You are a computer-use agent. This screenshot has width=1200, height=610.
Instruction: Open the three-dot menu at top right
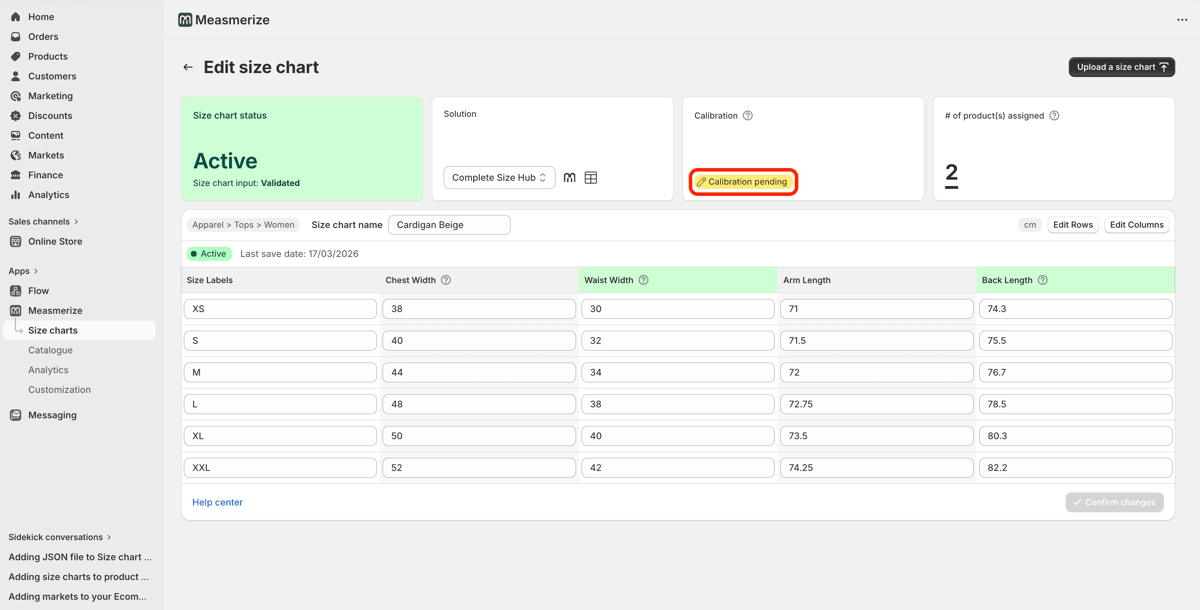1182,20
